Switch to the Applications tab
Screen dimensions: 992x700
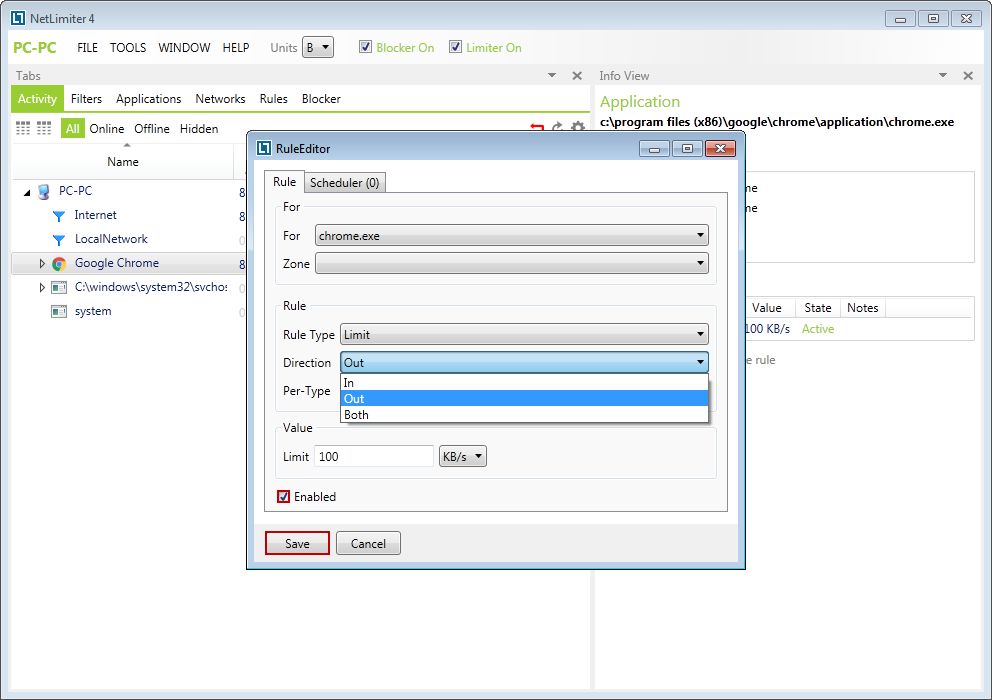(148, 99)
